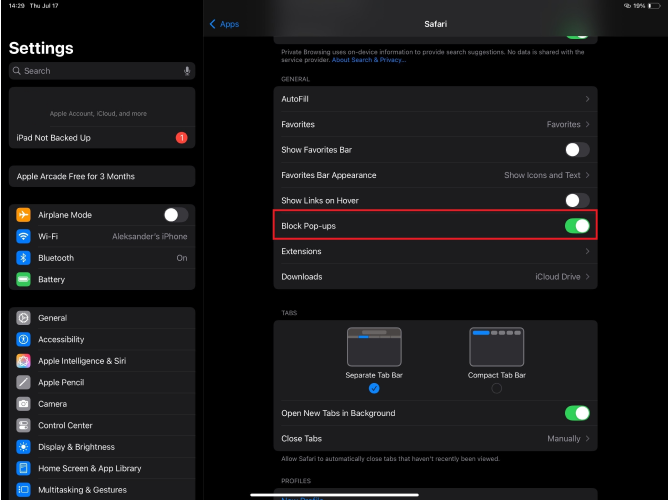
Task: Open Apple Account, iCloud, and more
Action: pyautogui.click(x=102, y=107)
